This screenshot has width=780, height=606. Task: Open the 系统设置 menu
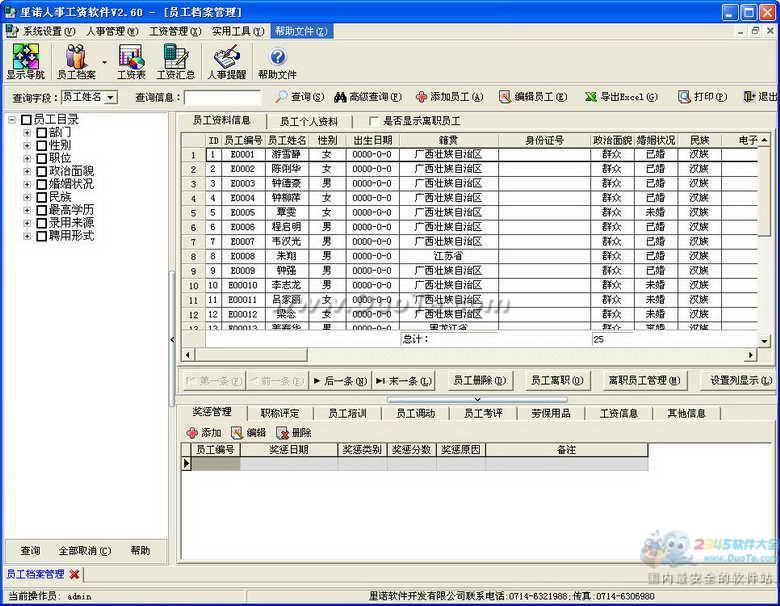pyautogui.click(x=48, y=31)
